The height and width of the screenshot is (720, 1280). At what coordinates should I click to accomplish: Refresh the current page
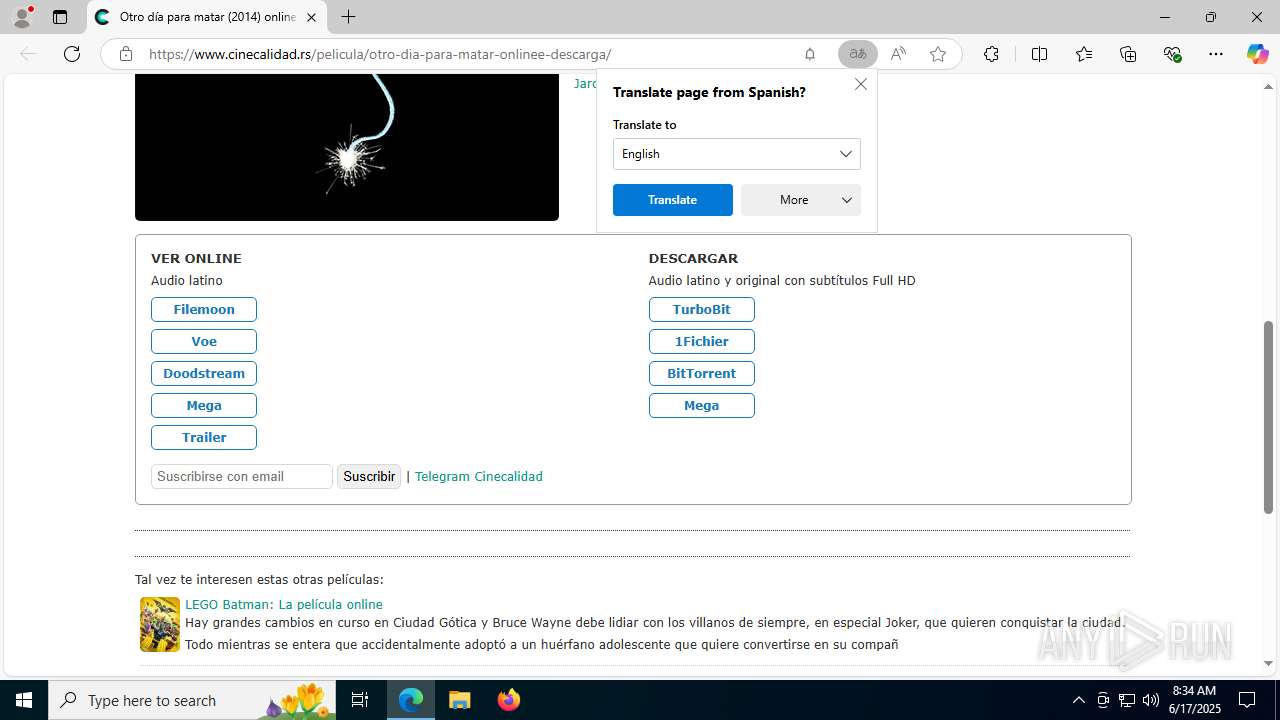(x=72, y=54)
